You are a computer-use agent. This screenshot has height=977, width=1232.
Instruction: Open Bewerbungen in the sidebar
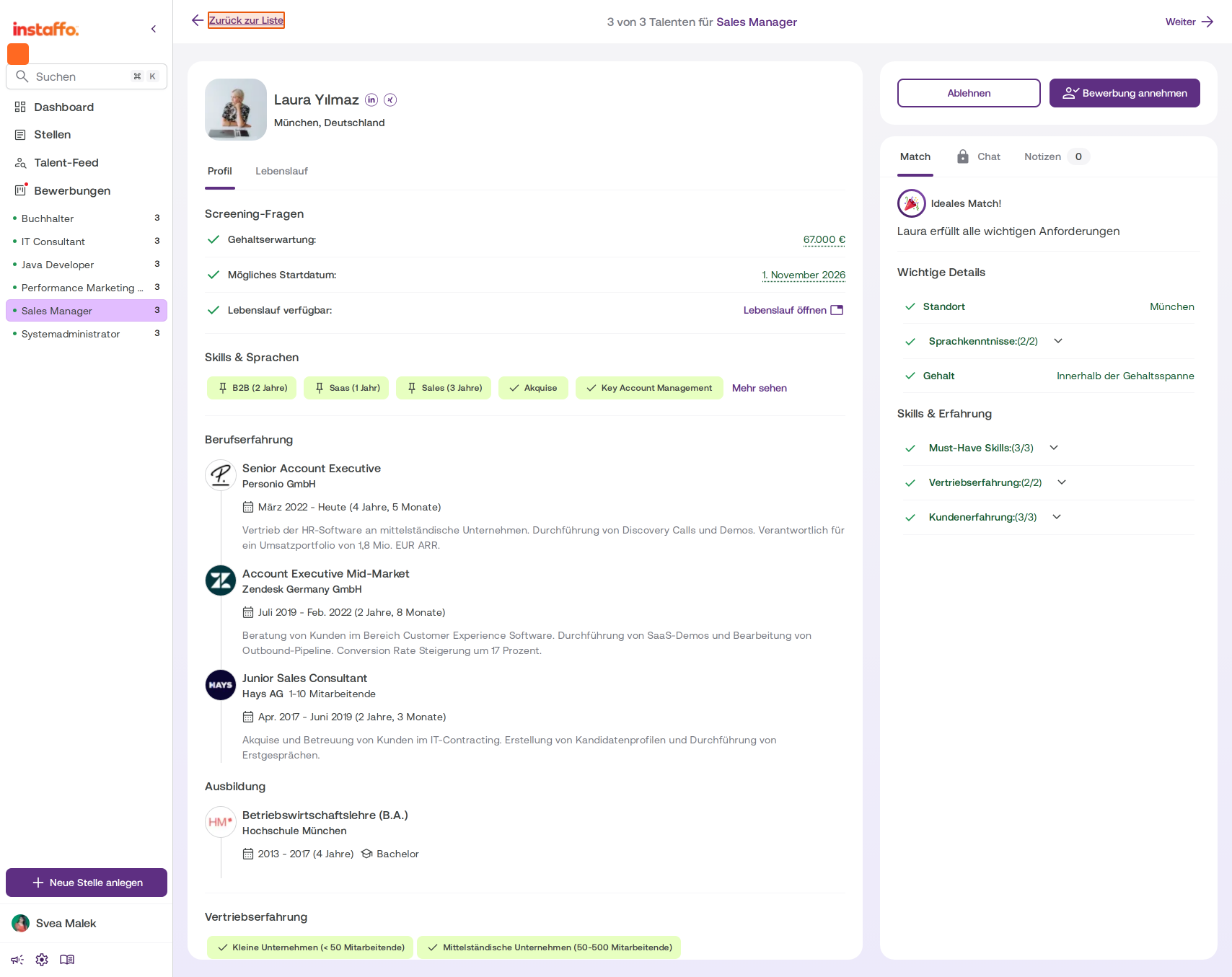pos(72,191)
